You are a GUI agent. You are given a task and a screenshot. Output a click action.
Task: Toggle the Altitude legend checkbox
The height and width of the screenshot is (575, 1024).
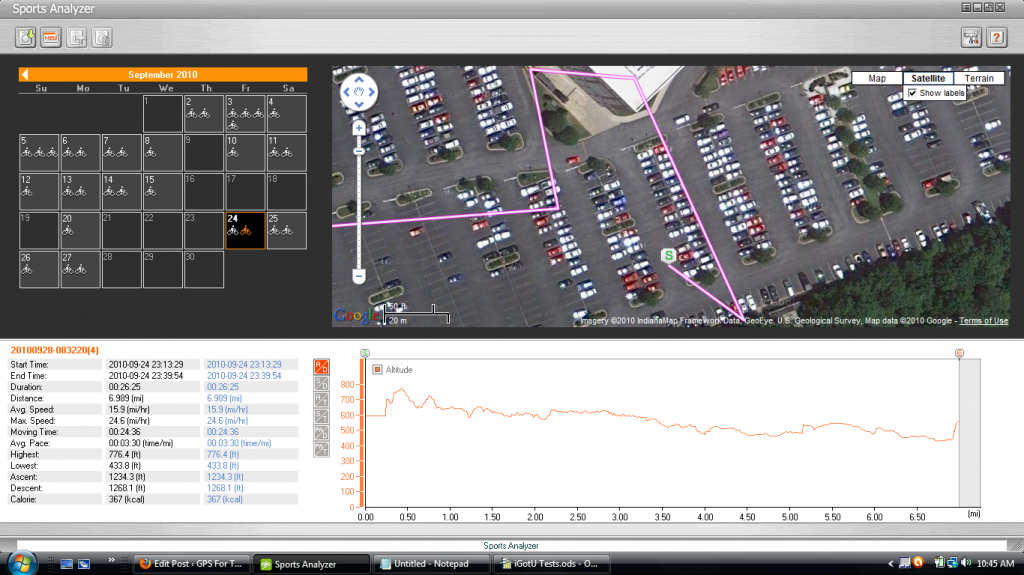[x=377, y=370]
